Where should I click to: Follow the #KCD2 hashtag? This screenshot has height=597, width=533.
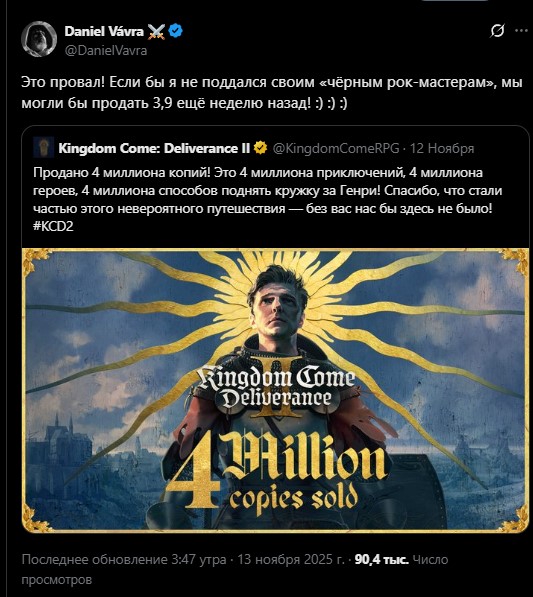(53, 227)
